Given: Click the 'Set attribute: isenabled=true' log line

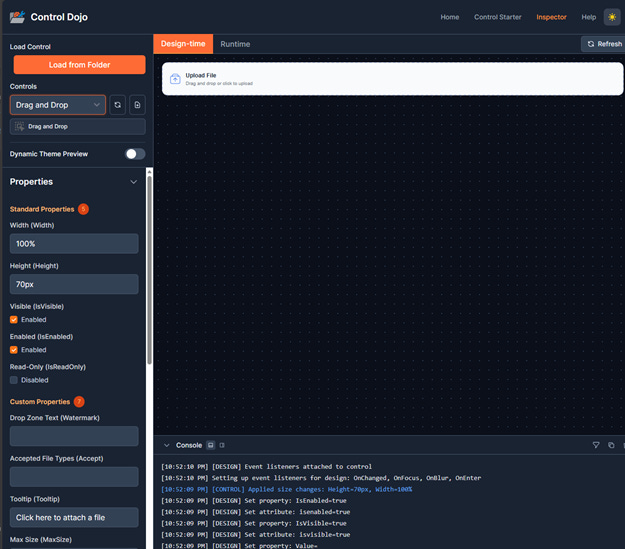Looking at the screenshot, I should tap(256, 512).
